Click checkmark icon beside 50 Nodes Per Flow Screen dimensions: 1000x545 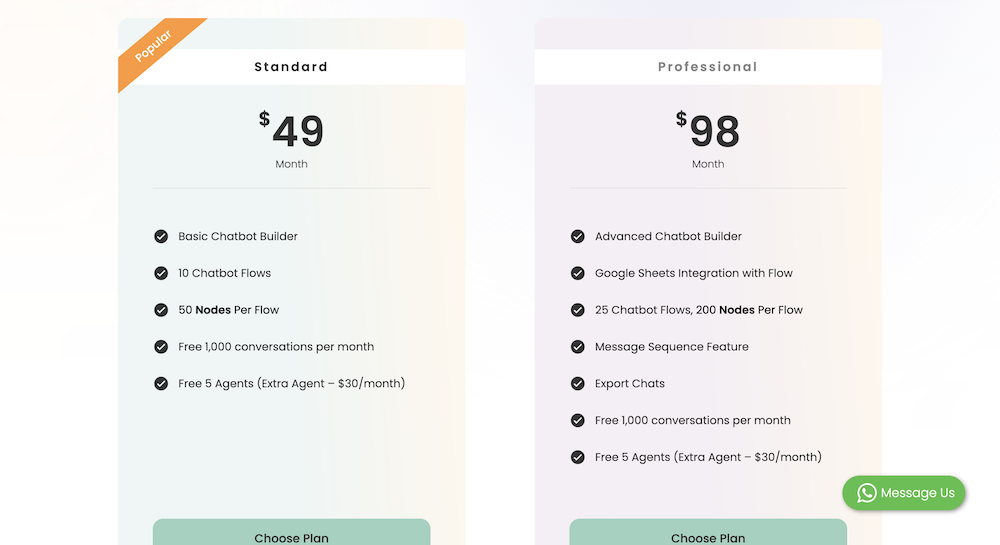[161, 310]
